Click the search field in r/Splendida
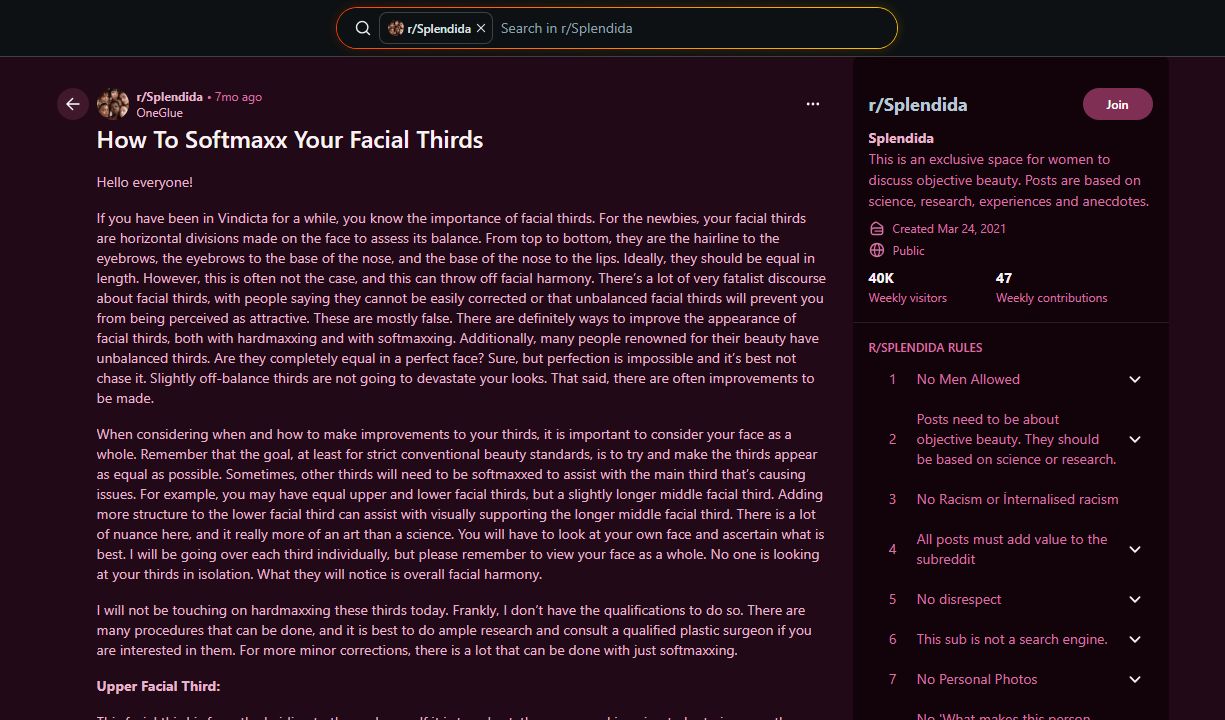The image size is (1225, 720). (690, 28)
